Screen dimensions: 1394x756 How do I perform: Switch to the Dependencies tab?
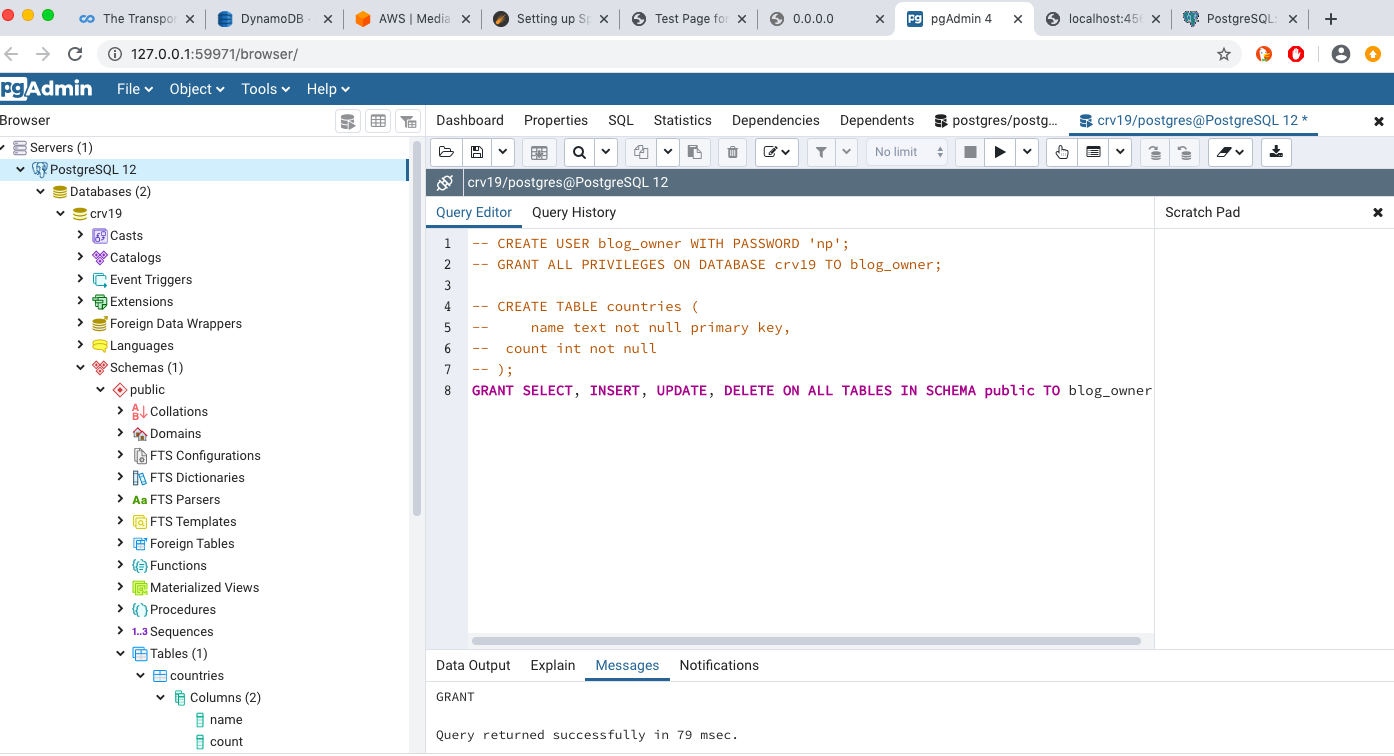tap(776, 120)
